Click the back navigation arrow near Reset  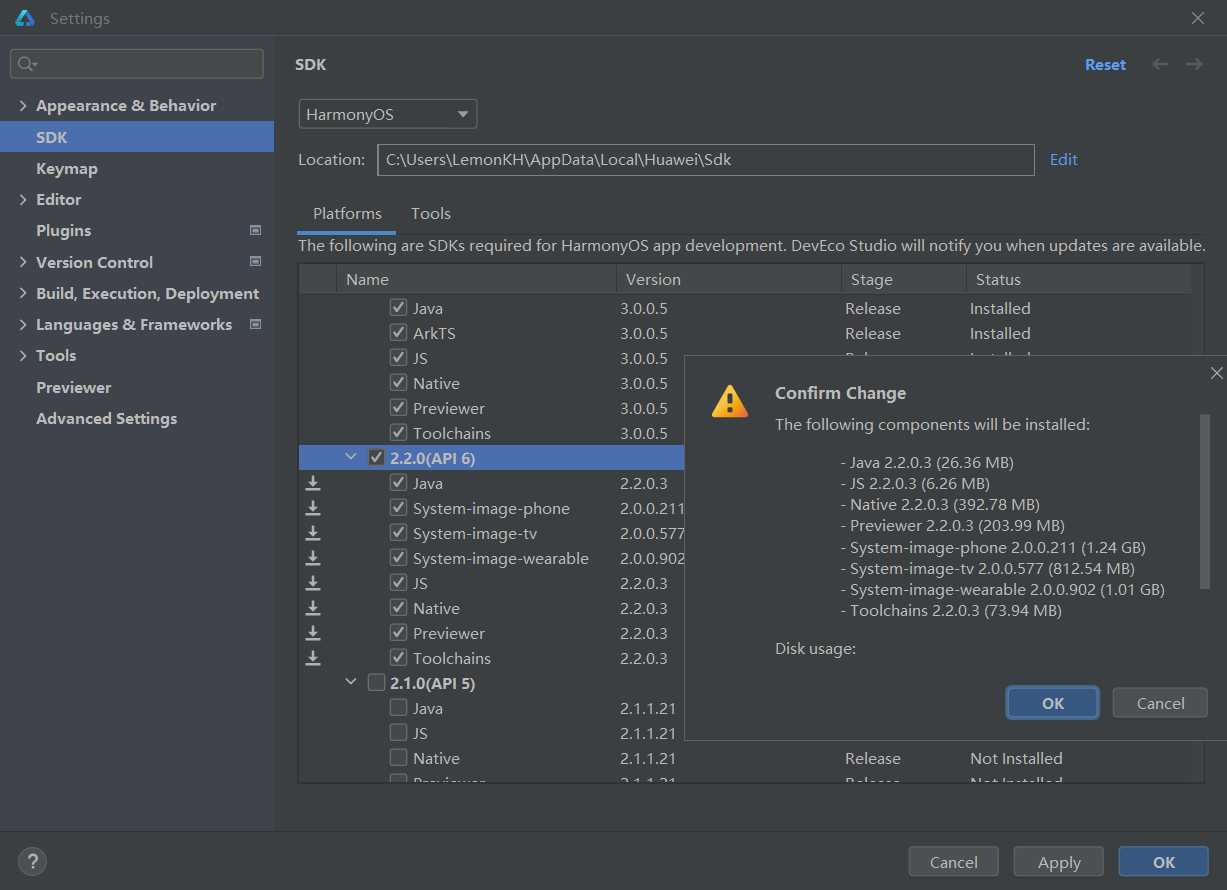tap(1161, 64)
